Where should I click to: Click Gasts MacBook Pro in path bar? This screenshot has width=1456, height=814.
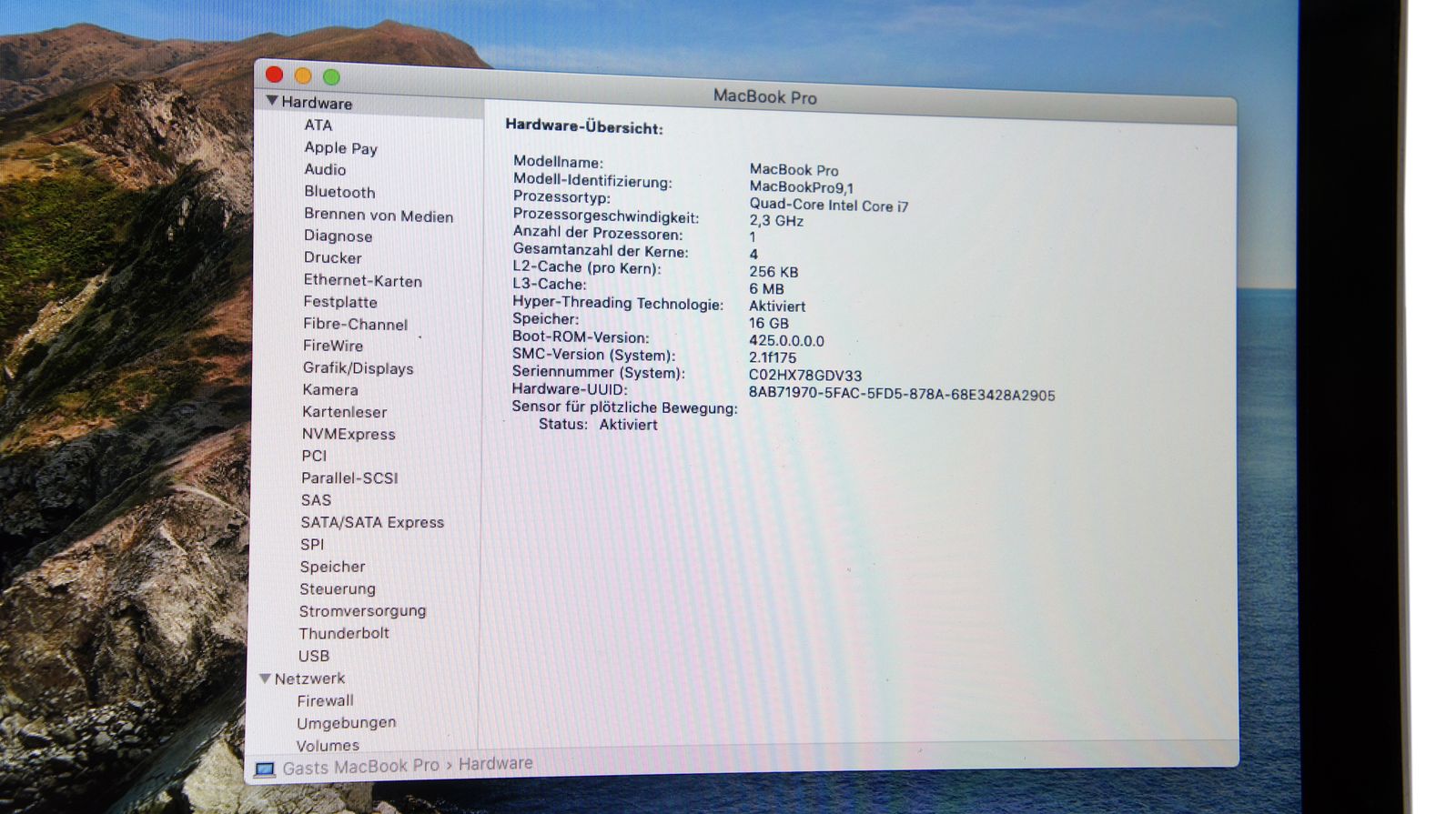tap(360, 767)
